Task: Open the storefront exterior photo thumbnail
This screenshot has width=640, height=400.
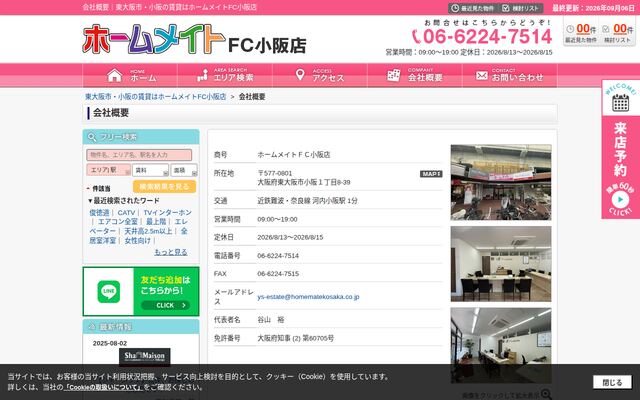Action: [501, 182]
